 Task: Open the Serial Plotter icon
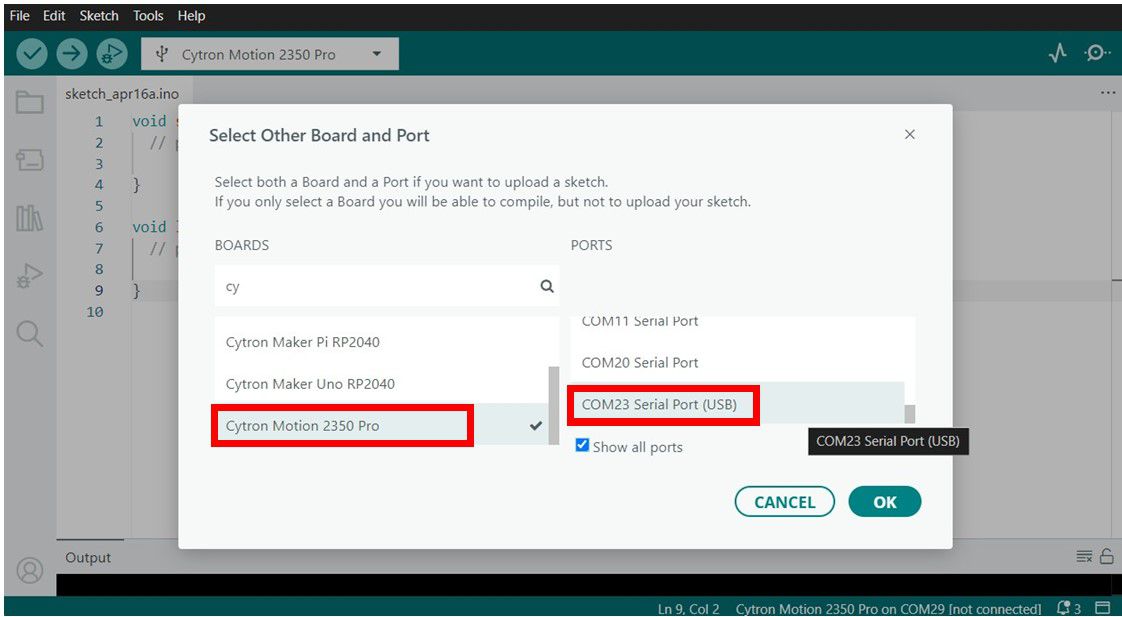(1057, 54)
